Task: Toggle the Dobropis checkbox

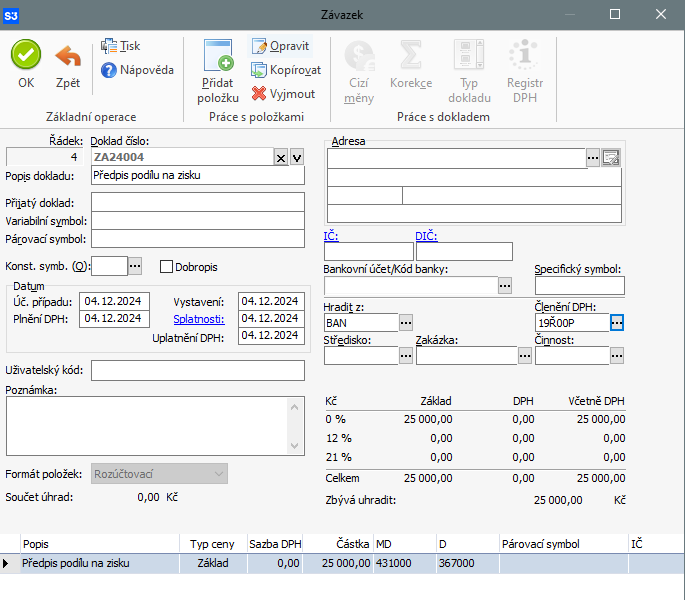Action: [166, 267]
